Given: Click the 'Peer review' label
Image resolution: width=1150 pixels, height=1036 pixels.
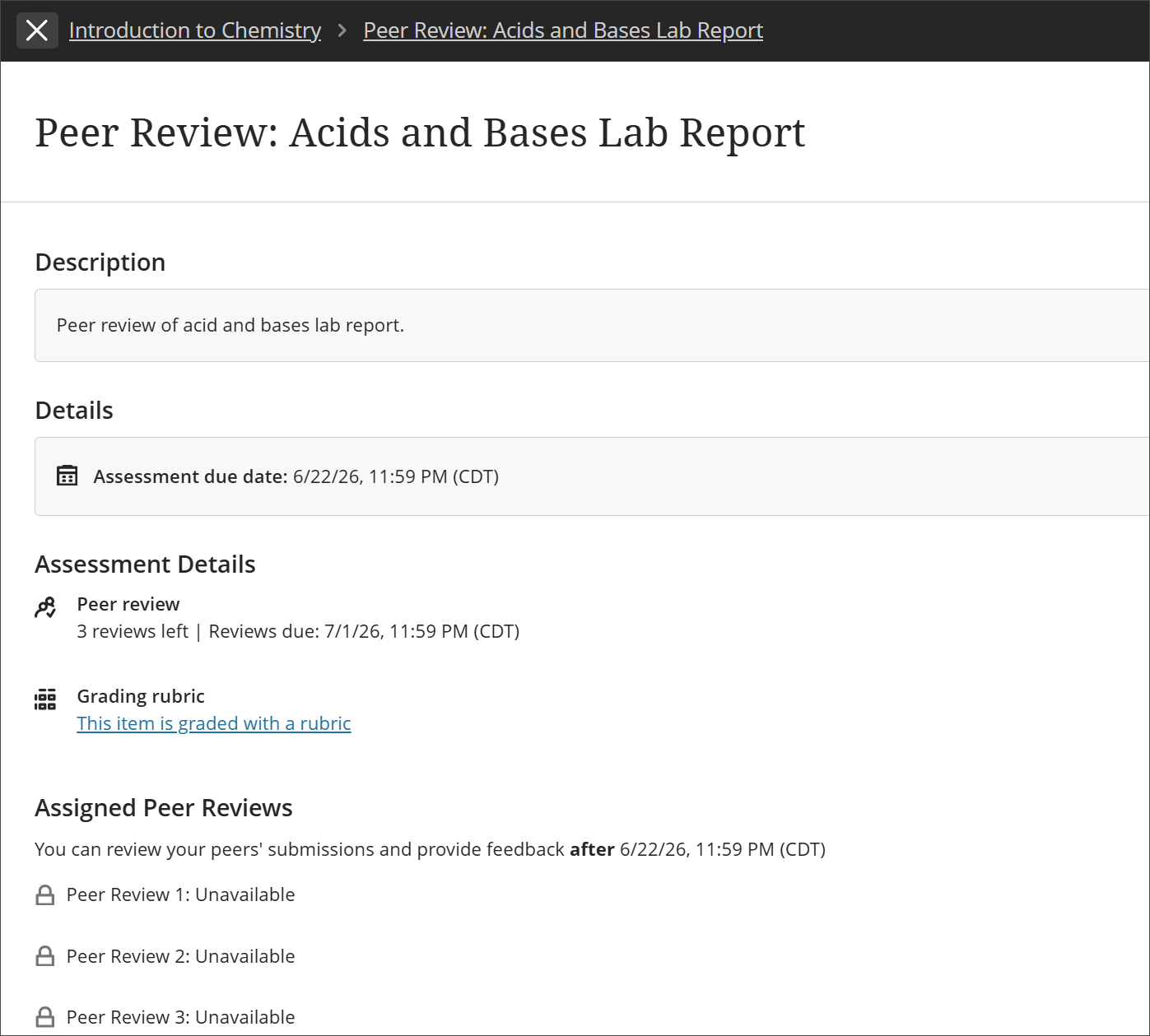Looking at the screenshot, I should (x=128, y=604).
